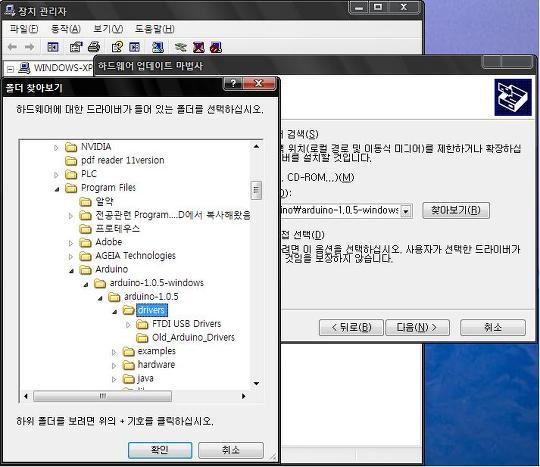
Task: Select the AGEIA Technologies folder name
Action: pos(135,256)
